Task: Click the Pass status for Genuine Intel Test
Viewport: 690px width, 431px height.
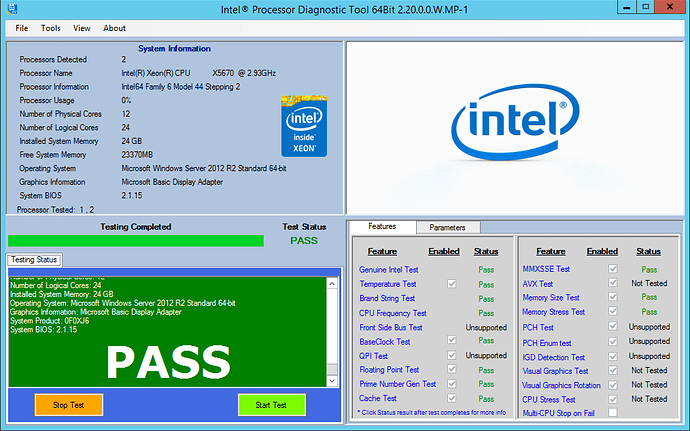Action: [x=486, y=269]
